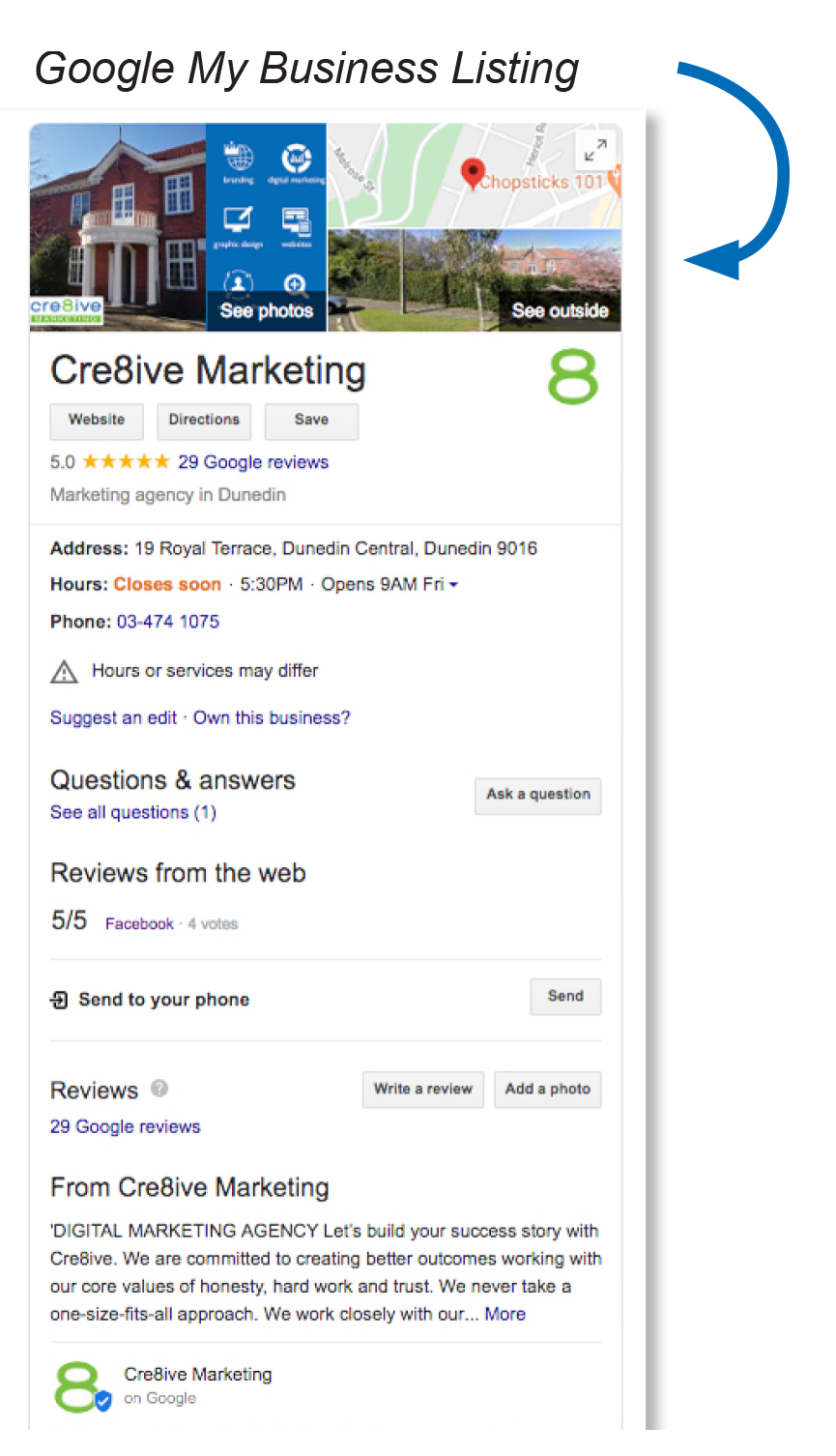Expand the description with More link
Screen dimensions: 836x1456
505,1315
